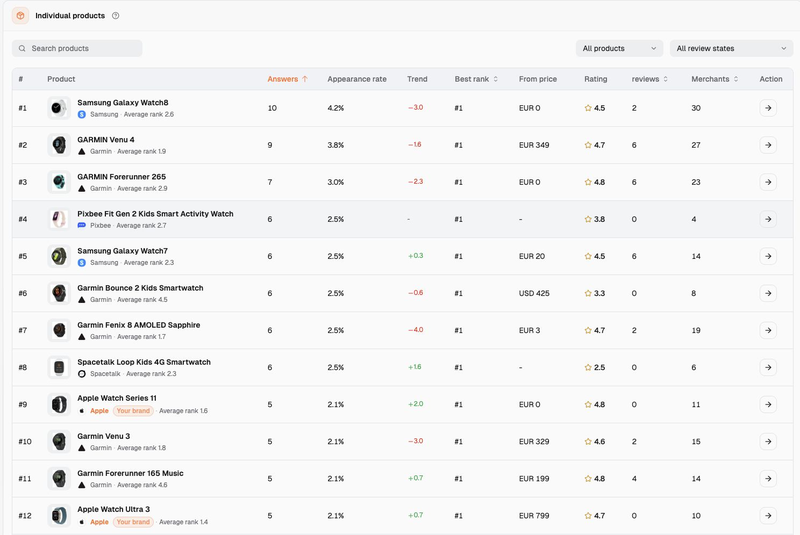800x535 pixels.
Task: Click Samsung brand logo under Galaxy Watch8
Action: pos(82,115)
